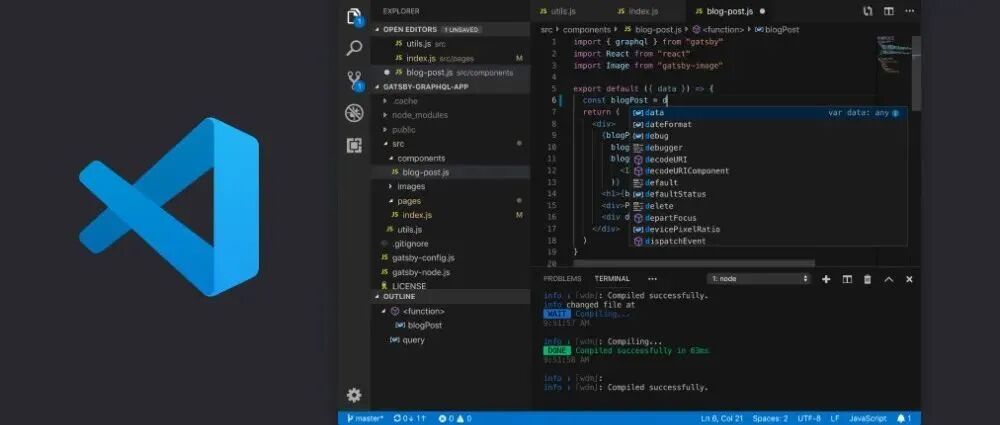The image size is (1000, 425).
Task: Click the master branch indicator in the status bar
Action: (365, 419)
